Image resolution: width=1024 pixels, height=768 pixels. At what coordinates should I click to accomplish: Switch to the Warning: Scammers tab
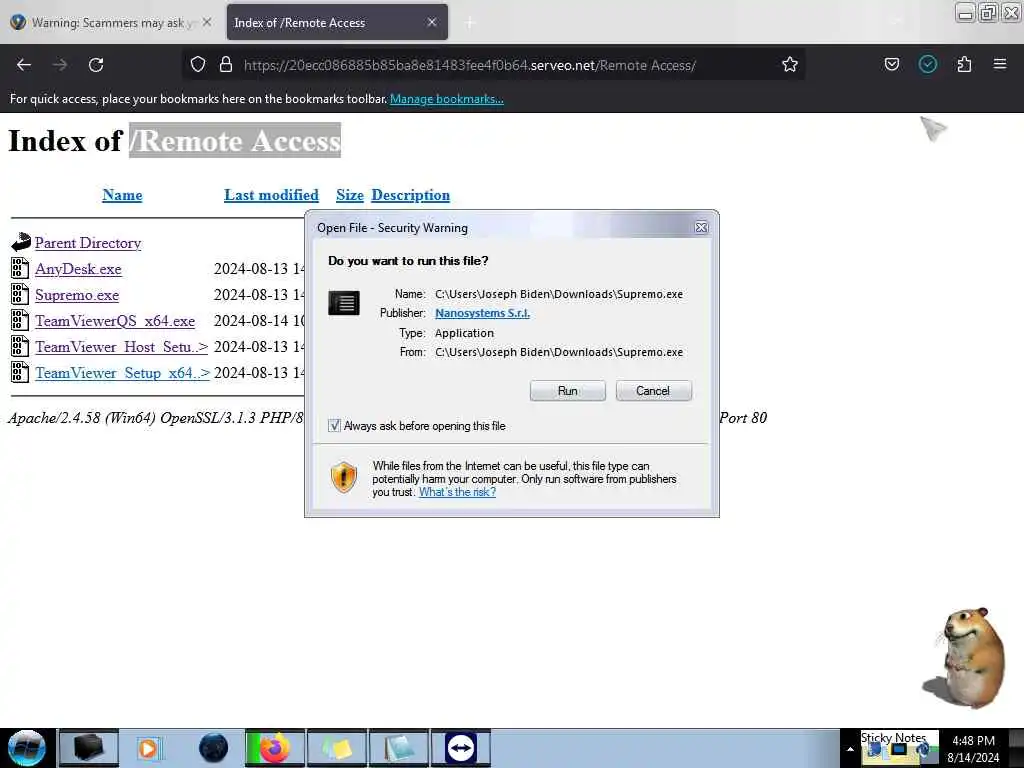coord(113,23)
